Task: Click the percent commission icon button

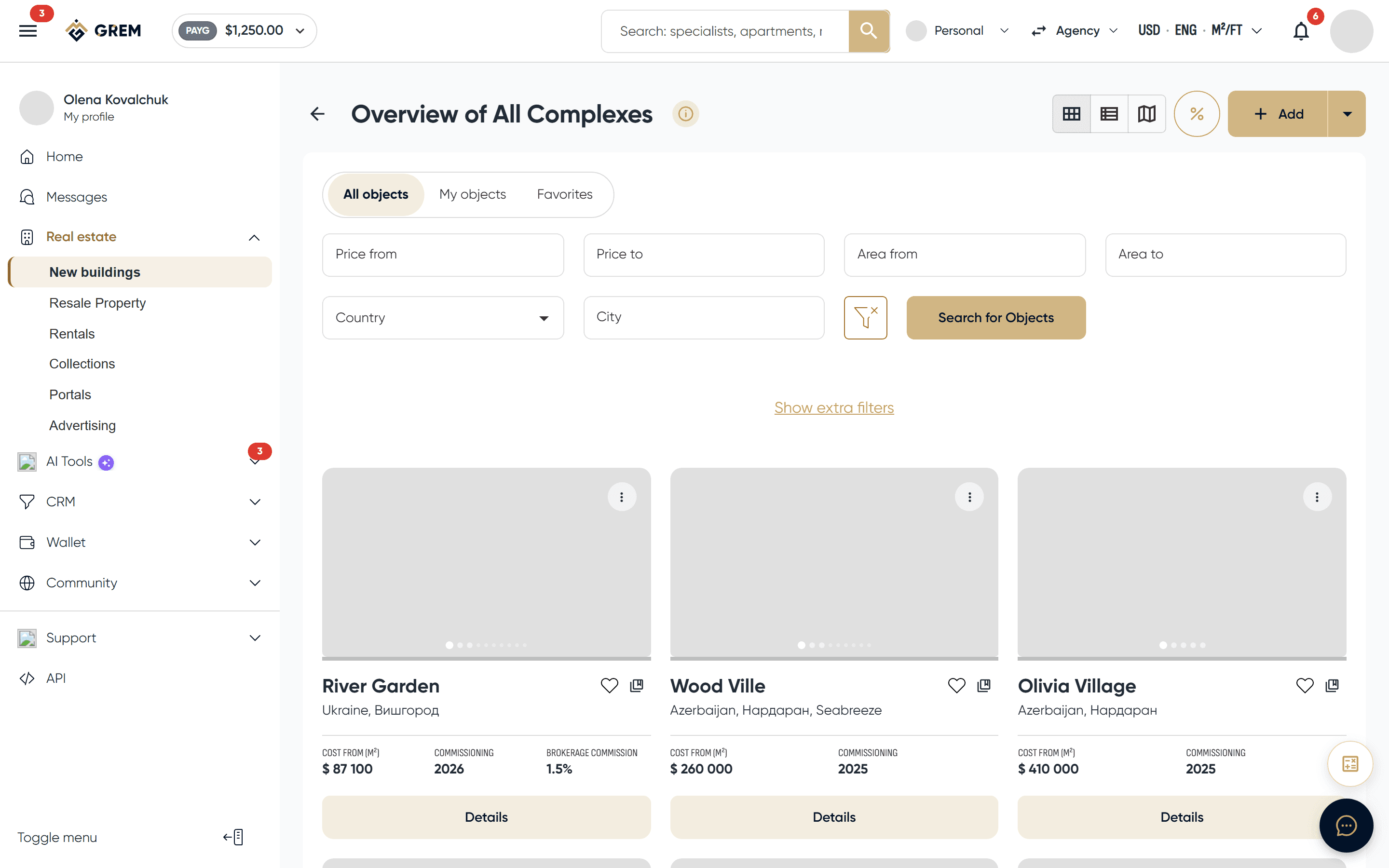Action: [1197, 114]
